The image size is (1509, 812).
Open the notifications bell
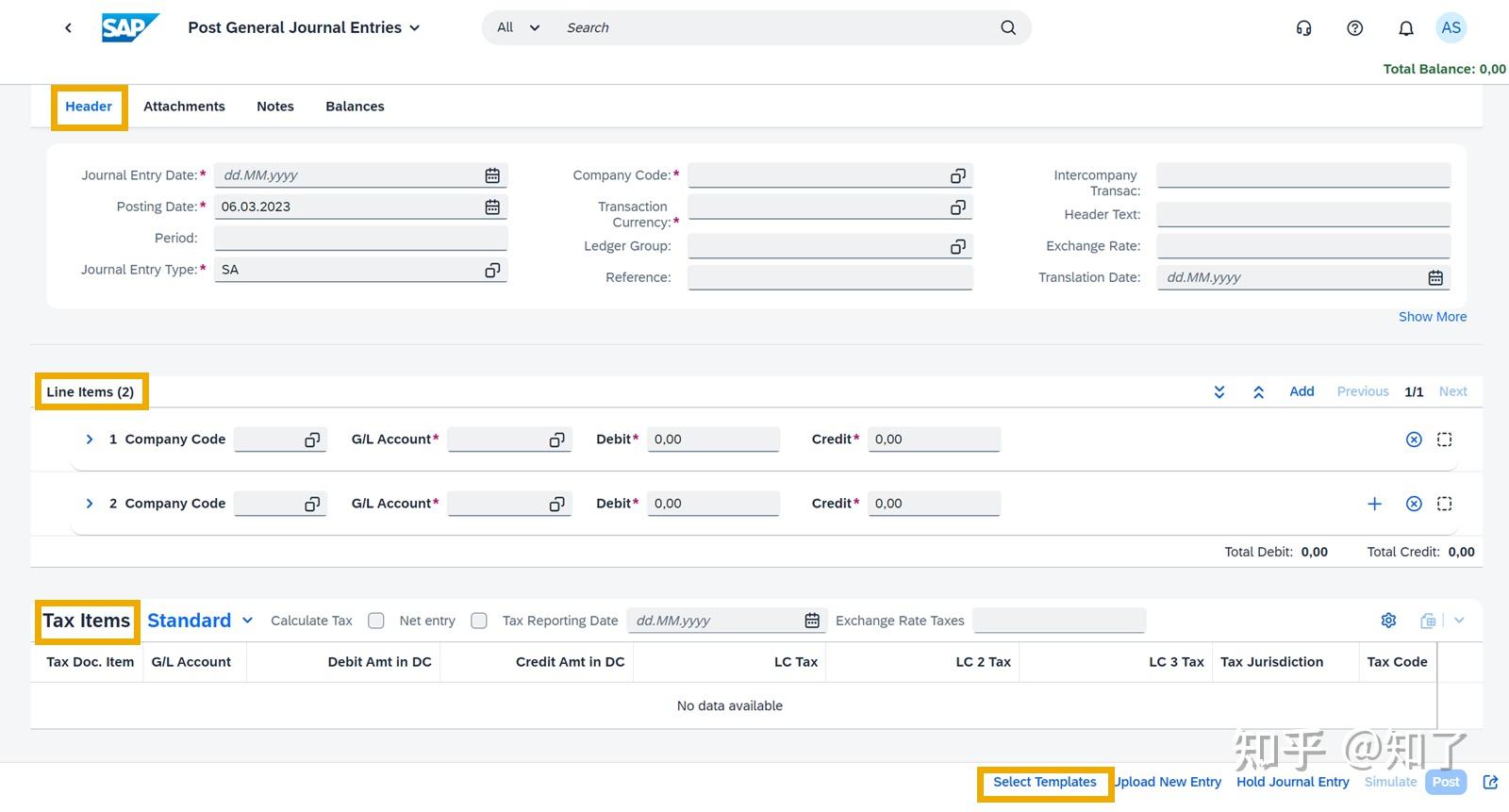1405,28
